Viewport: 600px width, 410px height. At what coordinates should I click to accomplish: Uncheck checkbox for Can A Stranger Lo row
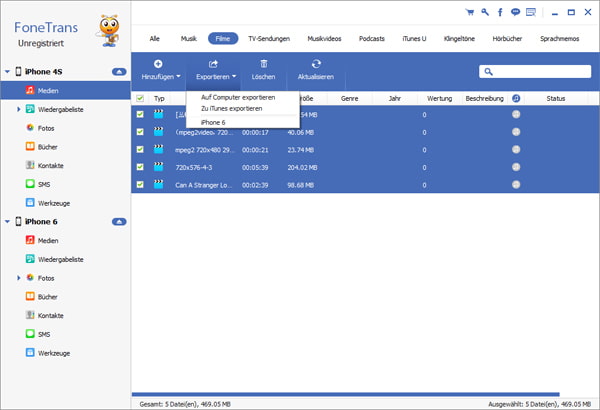(140, 185)
